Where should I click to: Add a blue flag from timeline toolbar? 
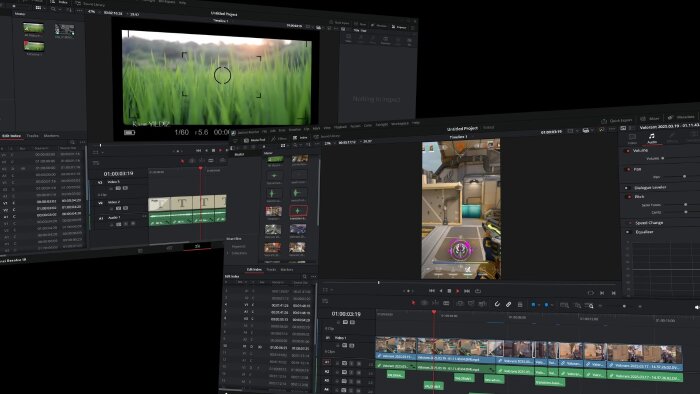click(533, 305)
